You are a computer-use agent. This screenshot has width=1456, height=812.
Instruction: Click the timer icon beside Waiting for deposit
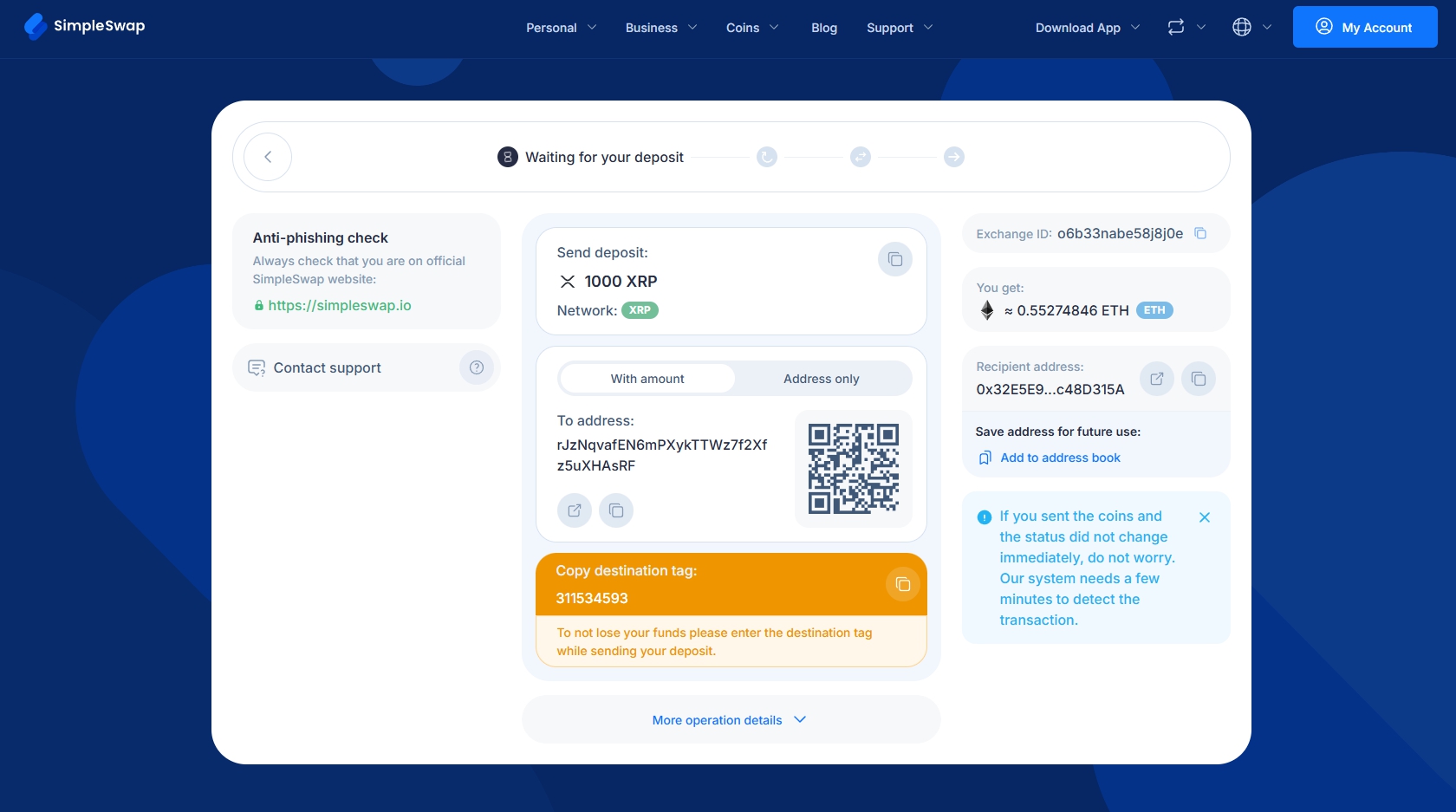click(x=508, y=157)
